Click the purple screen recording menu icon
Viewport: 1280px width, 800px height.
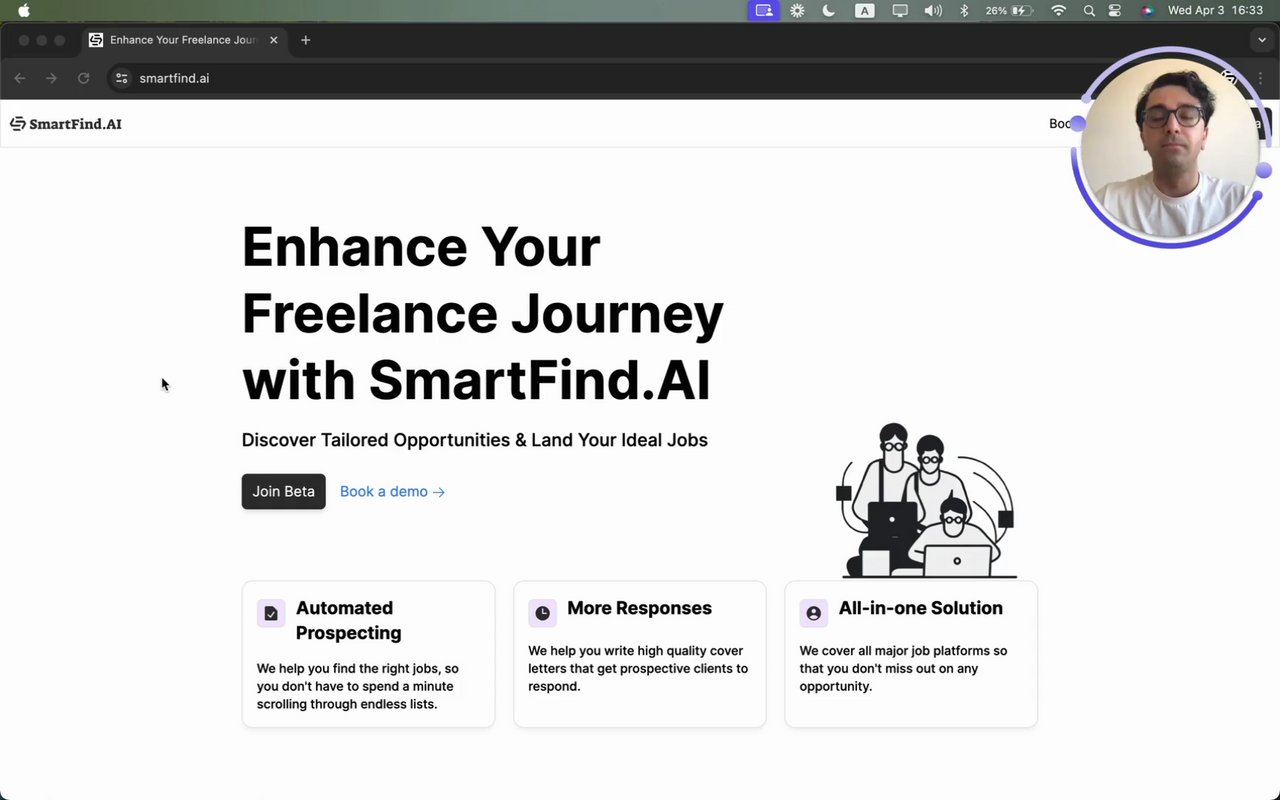point(764,11)
